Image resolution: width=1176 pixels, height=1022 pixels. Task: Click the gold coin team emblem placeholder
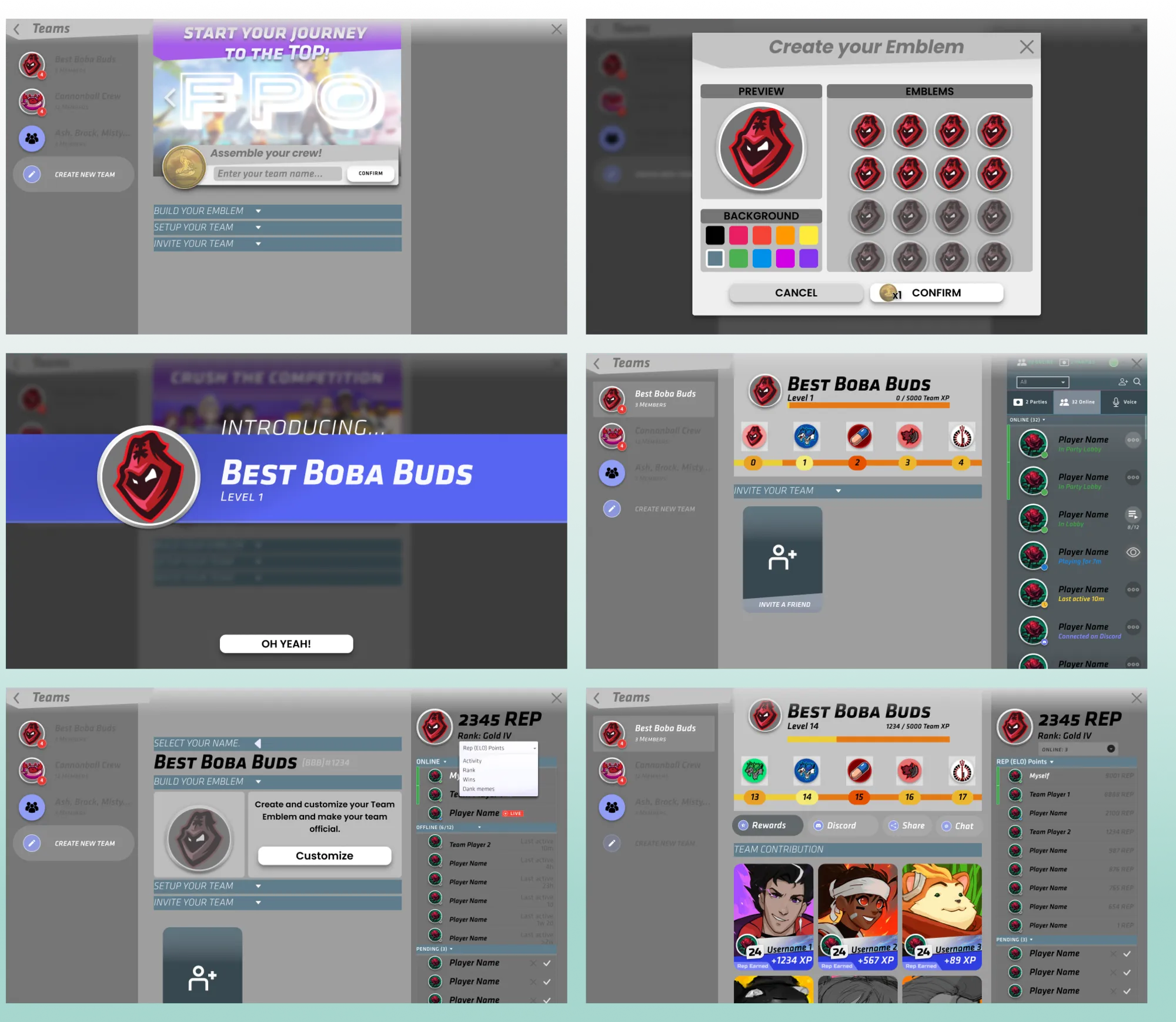[x=184, y=167]
